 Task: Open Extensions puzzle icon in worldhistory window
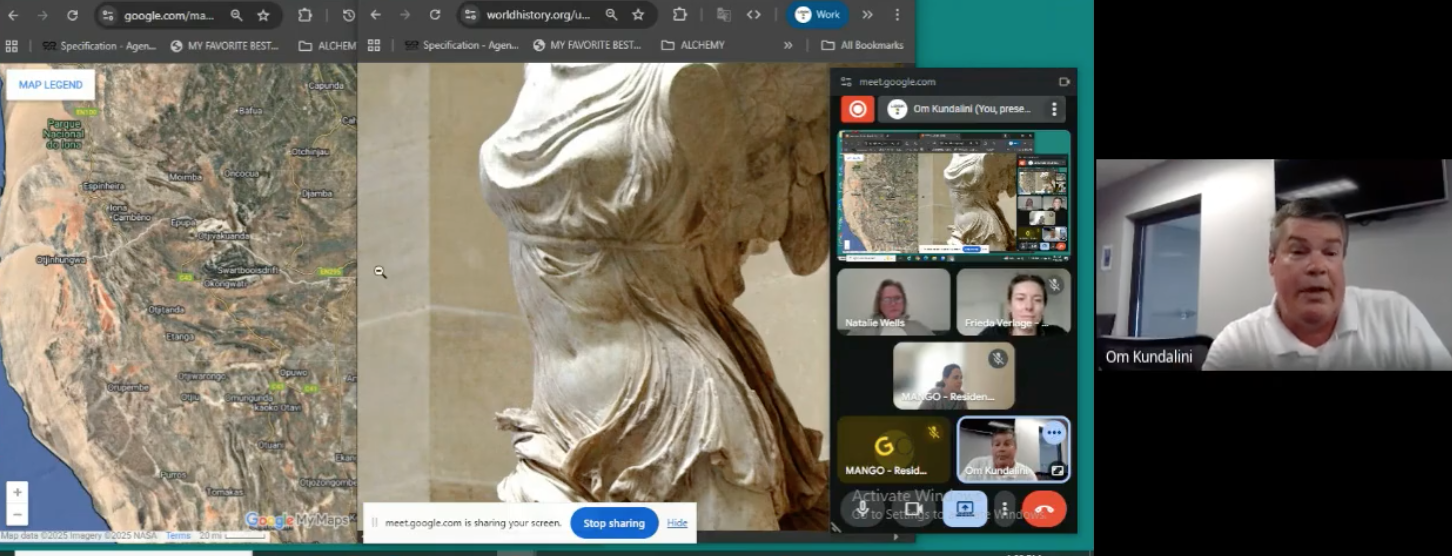pos(680,15)
